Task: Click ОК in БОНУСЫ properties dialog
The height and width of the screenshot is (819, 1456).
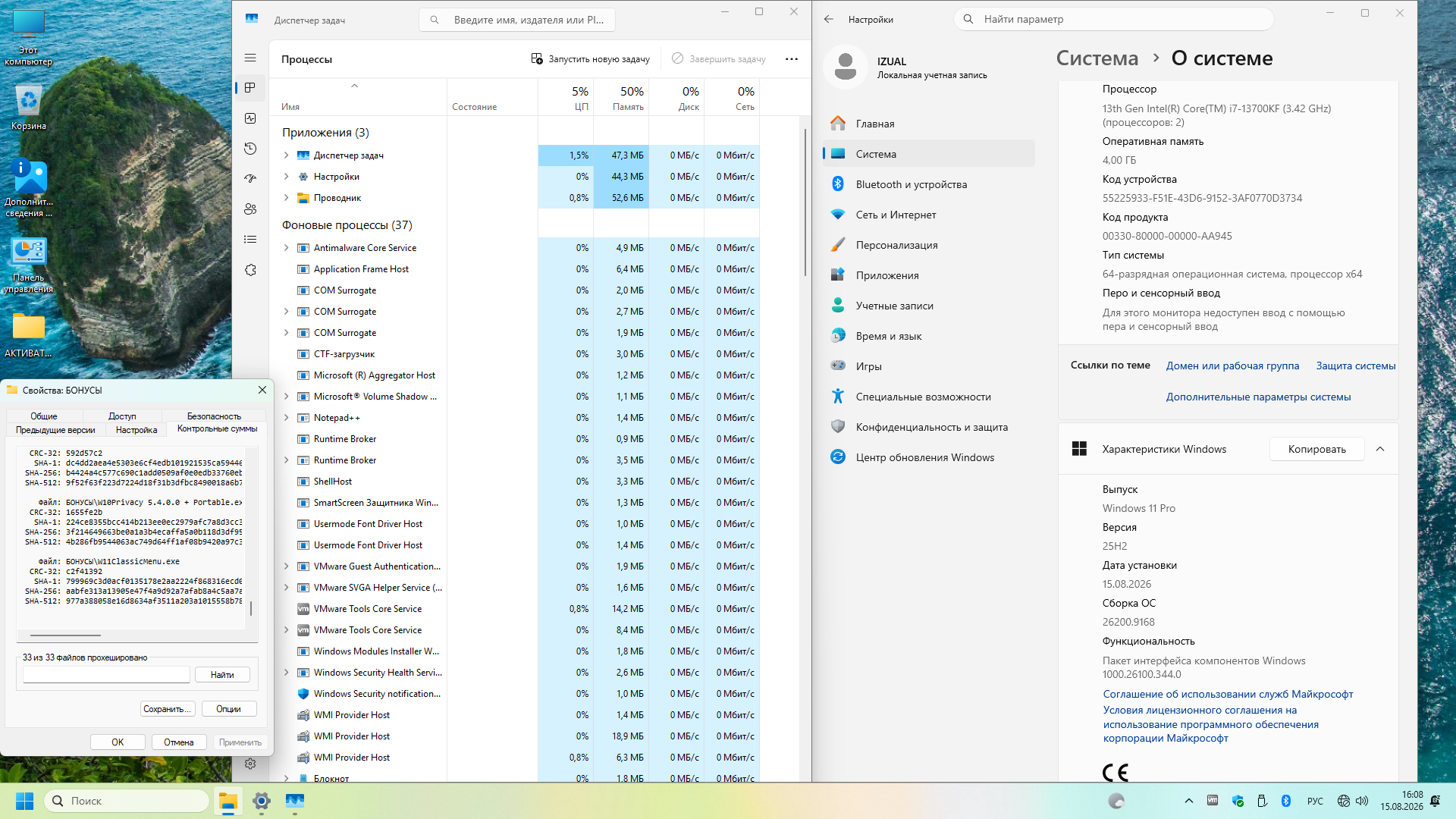Action: click(118, 742)
